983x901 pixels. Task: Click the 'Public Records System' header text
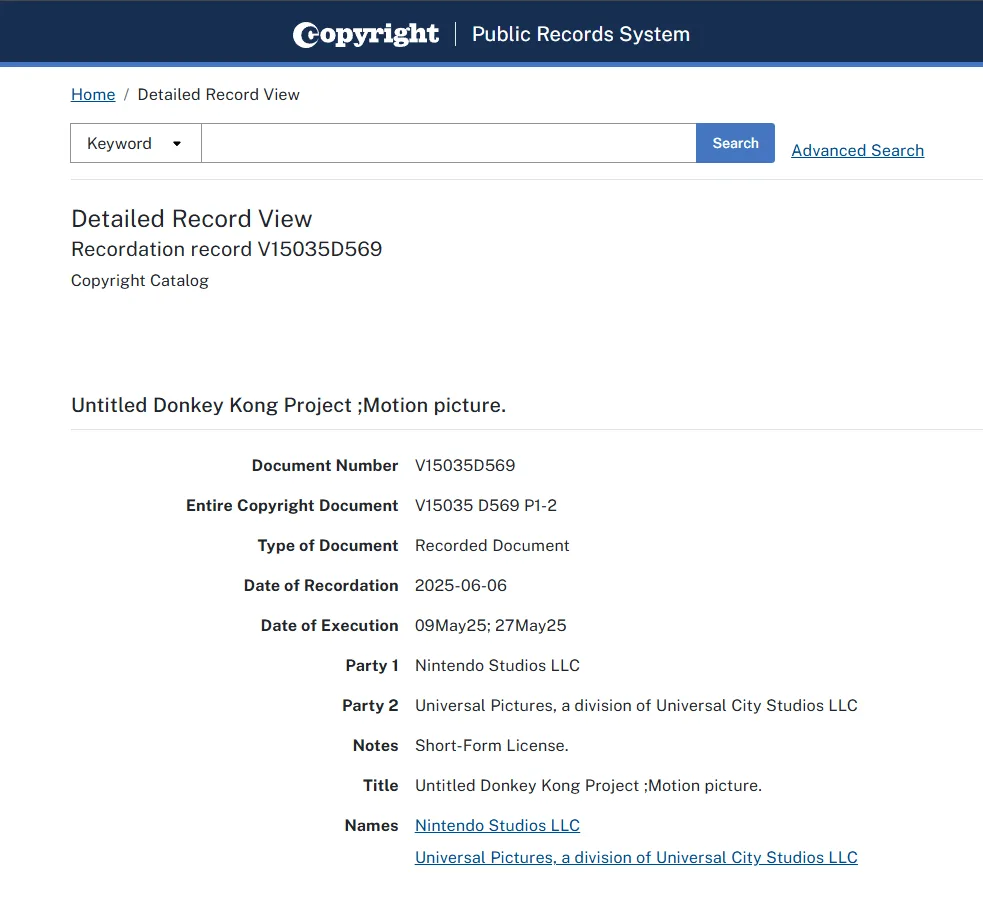click(581, 34)
